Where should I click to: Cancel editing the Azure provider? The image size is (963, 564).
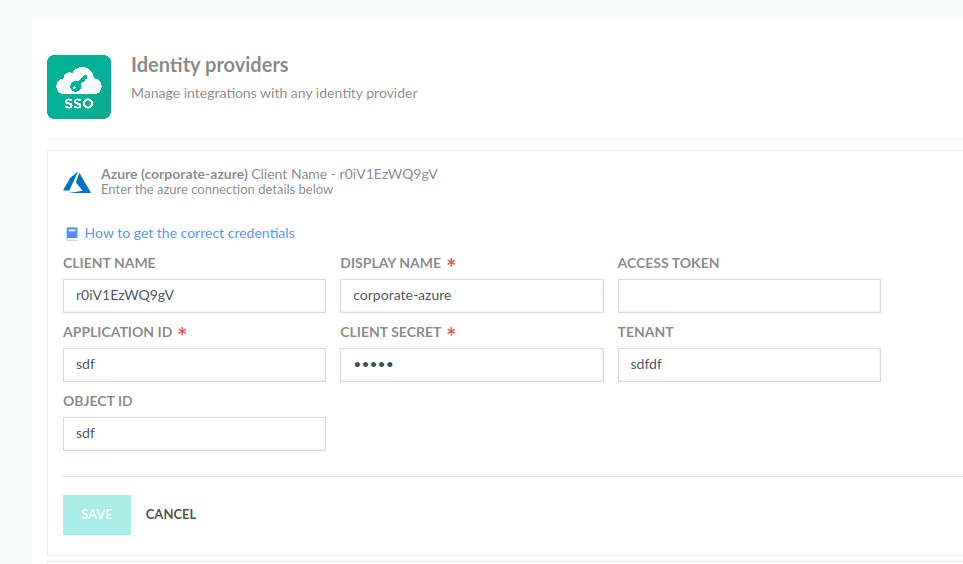point(171,515)
